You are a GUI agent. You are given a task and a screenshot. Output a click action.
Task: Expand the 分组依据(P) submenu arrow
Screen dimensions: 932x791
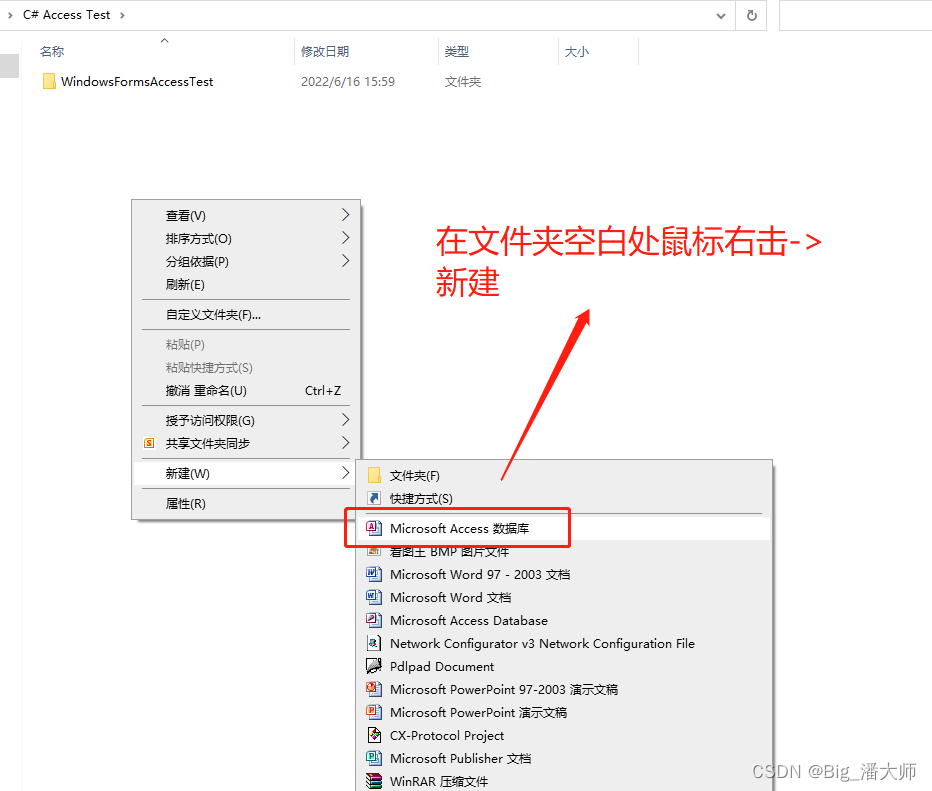(345, 261)
